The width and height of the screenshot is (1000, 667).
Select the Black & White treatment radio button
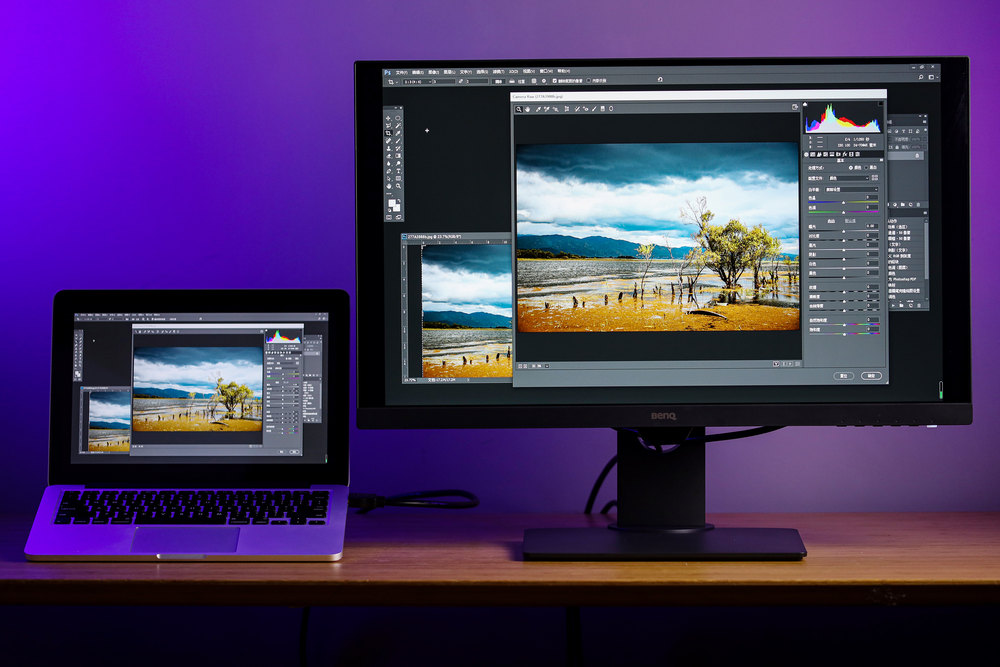(x=866, y=168)
